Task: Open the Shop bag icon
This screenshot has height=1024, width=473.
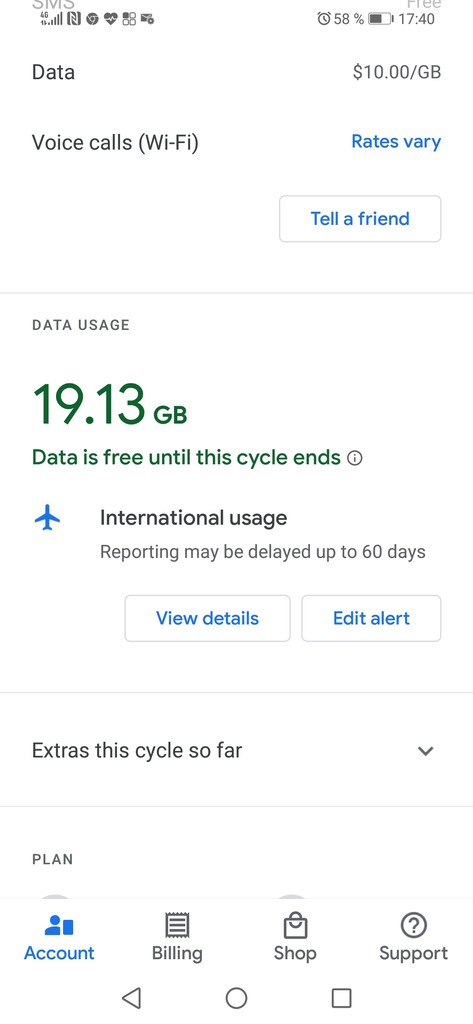Action: tap(295, 926)
